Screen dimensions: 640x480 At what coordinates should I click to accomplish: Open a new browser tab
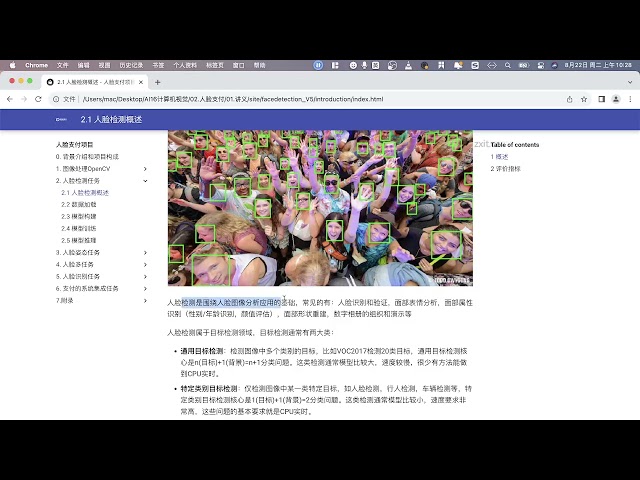[x=158, y=82]
